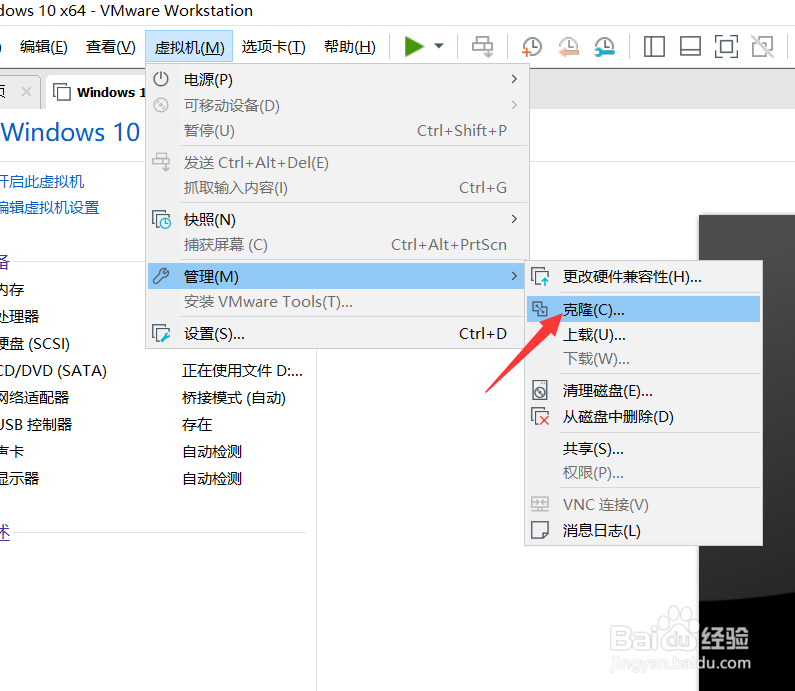Open the power options dropdown arrow
795x691 pixels.
pos(439,46)
